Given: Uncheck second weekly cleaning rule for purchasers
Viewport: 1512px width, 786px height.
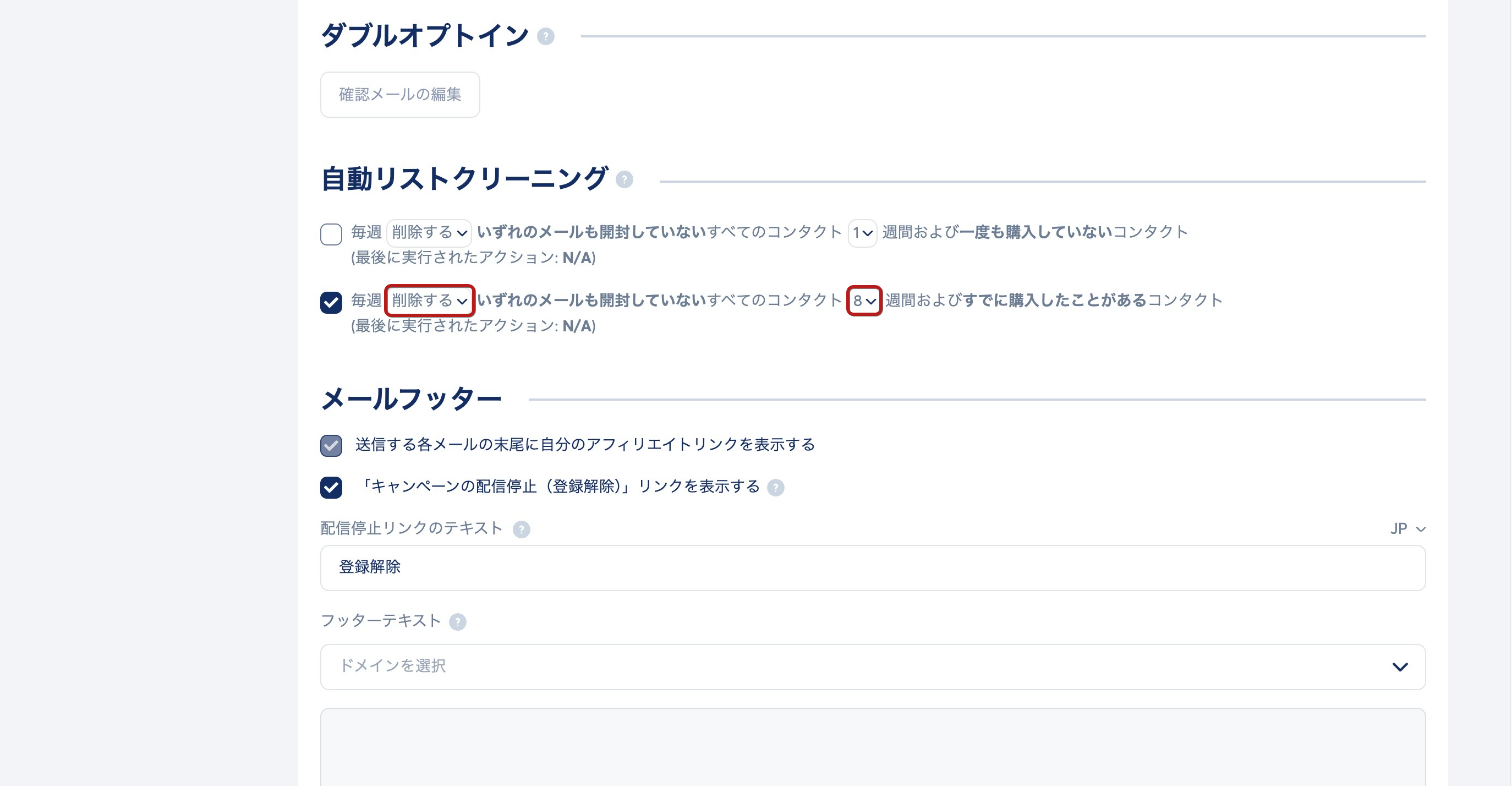Looking at the screenshot, I should (x=331, y=302).
